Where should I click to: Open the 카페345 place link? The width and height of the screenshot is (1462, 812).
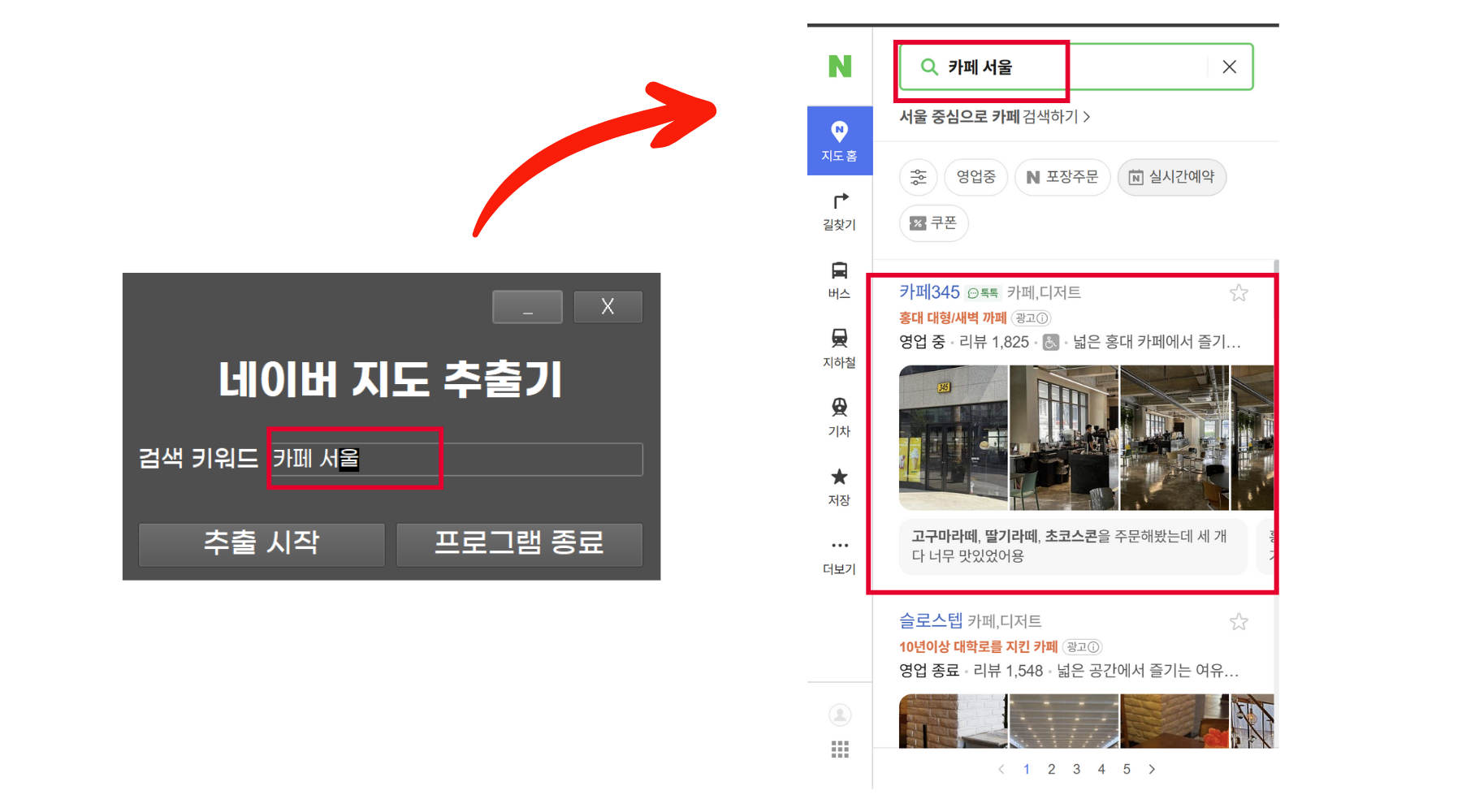(928, 292)
